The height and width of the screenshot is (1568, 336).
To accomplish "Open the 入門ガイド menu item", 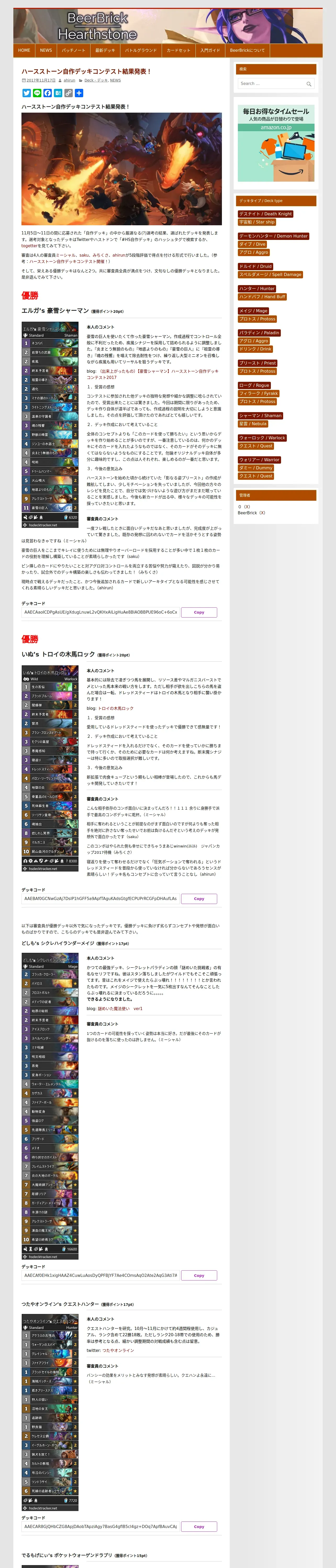I will click(210, 50).
